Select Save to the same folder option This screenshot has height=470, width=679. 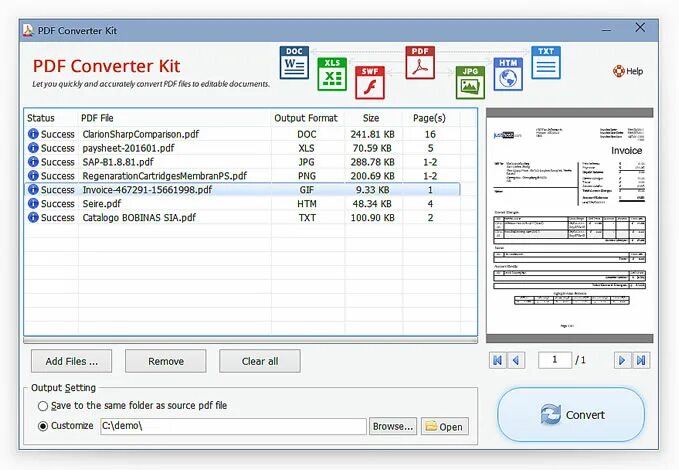point(42,406)
